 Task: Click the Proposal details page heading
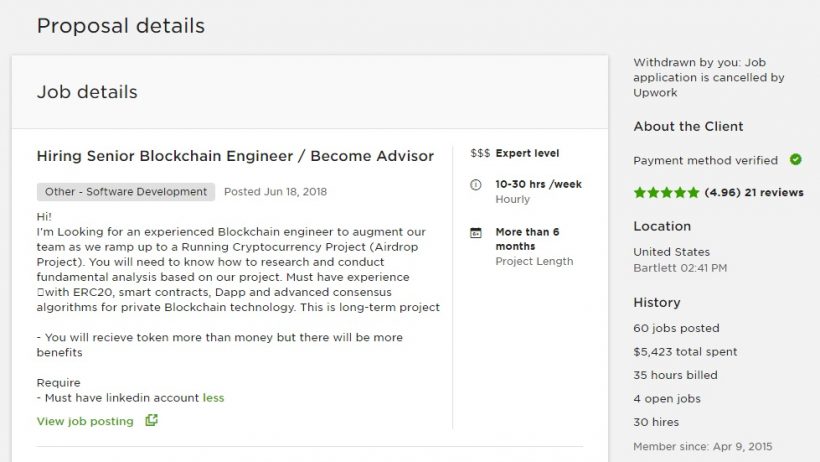(x=121, y=26)
